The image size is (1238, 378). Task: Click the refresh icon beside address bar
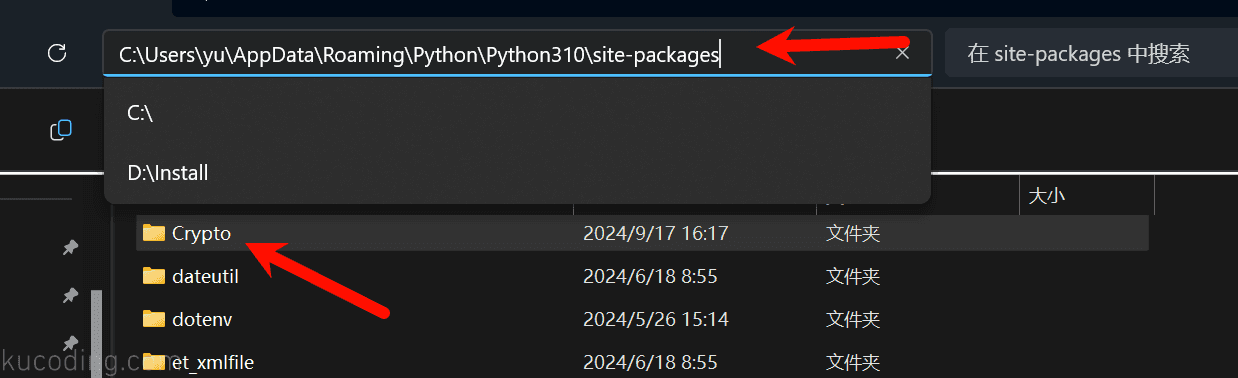pos(57,53)
